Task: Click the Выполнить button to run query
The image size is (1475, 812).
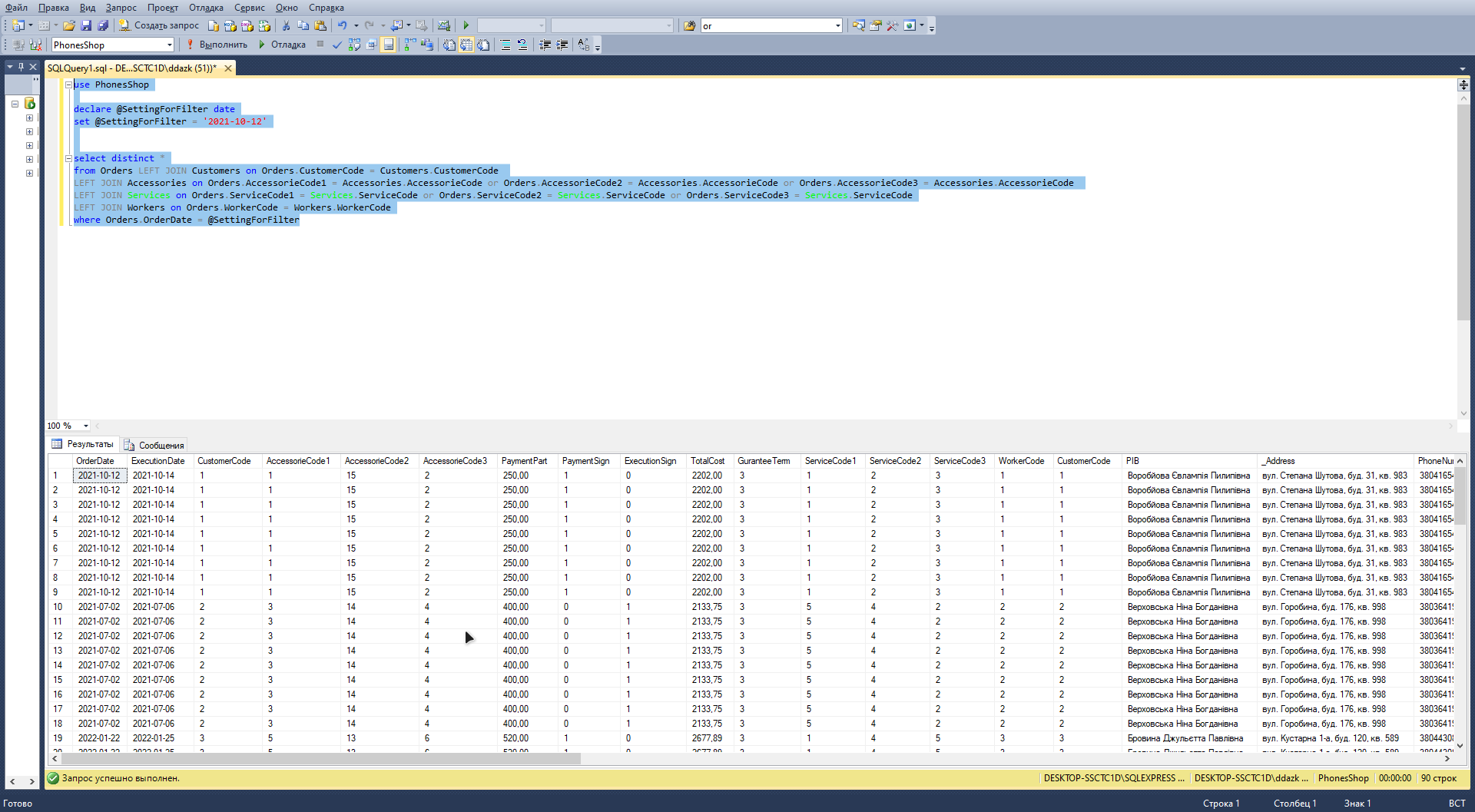Action: [x=217, y=45]
